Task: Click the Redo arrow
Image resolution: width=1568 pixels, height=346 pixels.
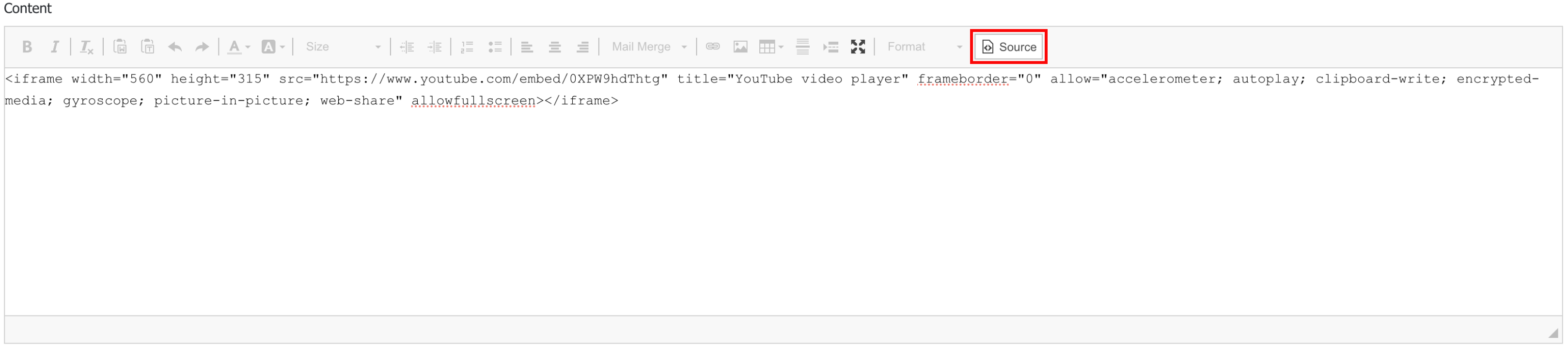Action: 202,47
